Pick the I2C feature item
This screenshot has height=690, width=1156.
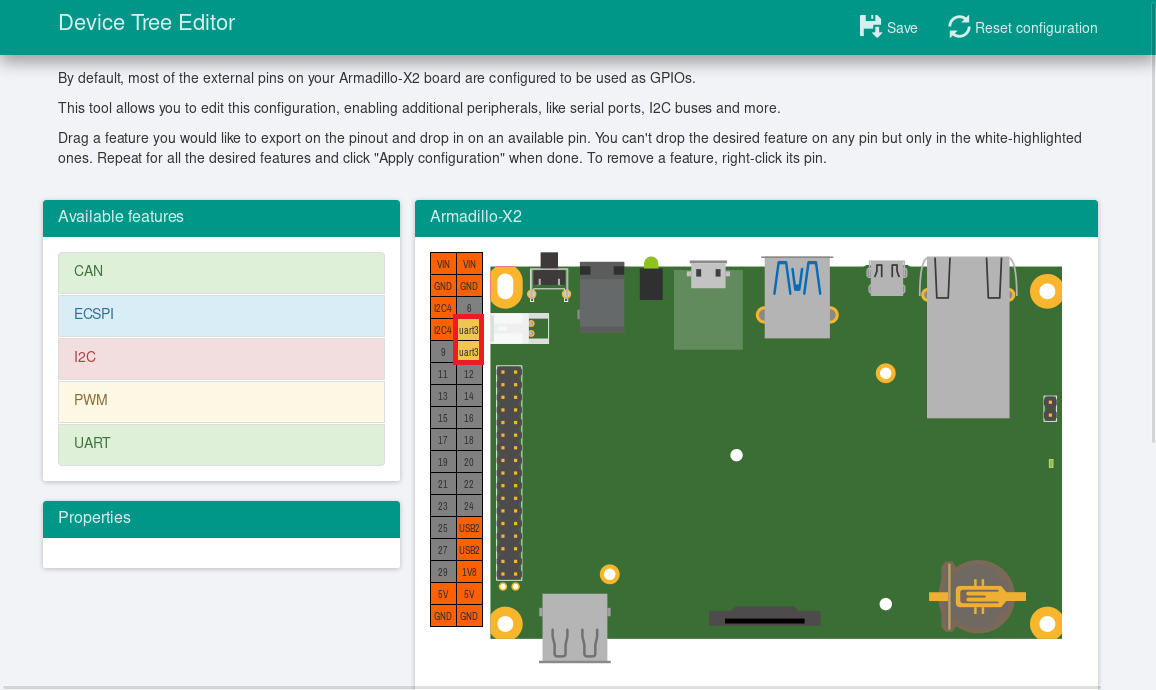(x=221, y=358)
